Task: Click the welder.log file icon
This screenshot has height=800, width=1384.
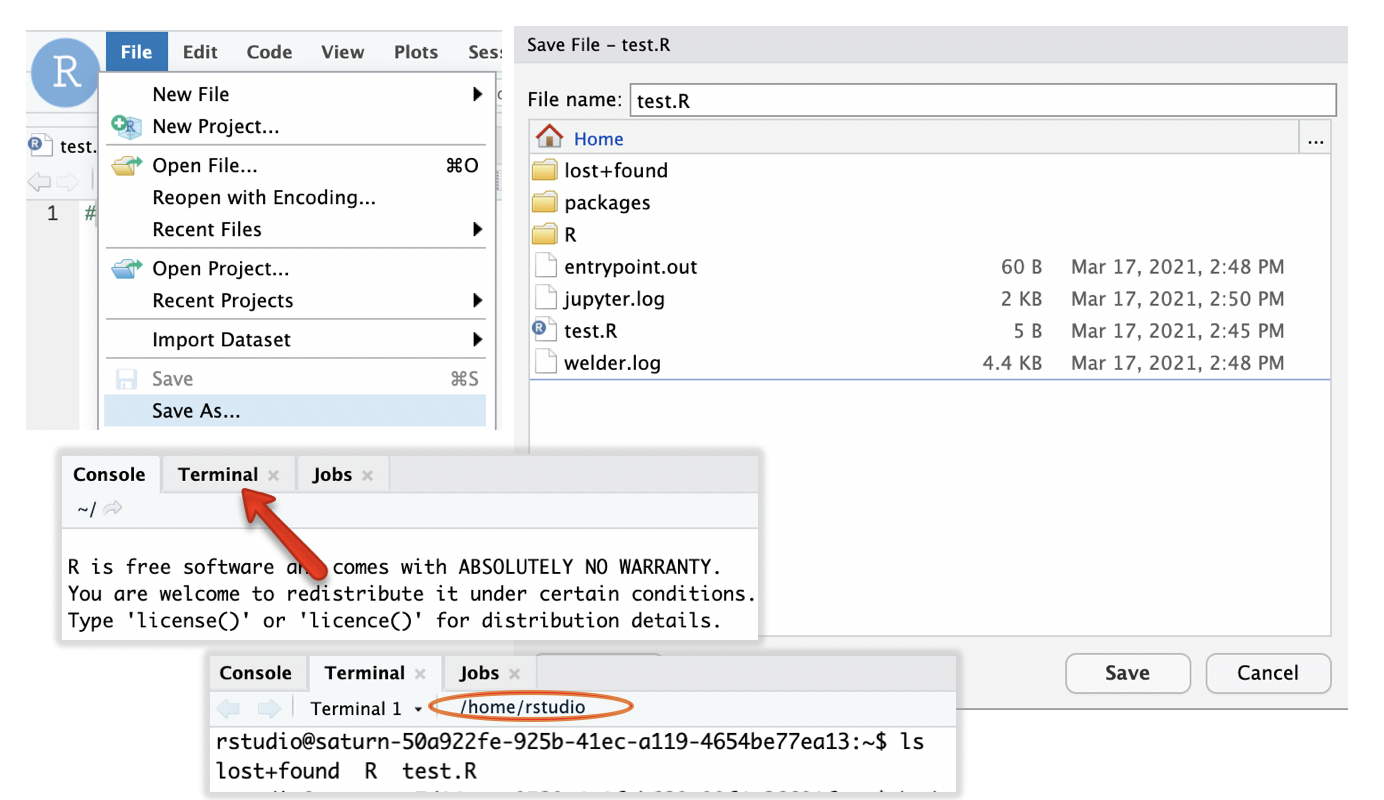Action: (x=545, y=362)
